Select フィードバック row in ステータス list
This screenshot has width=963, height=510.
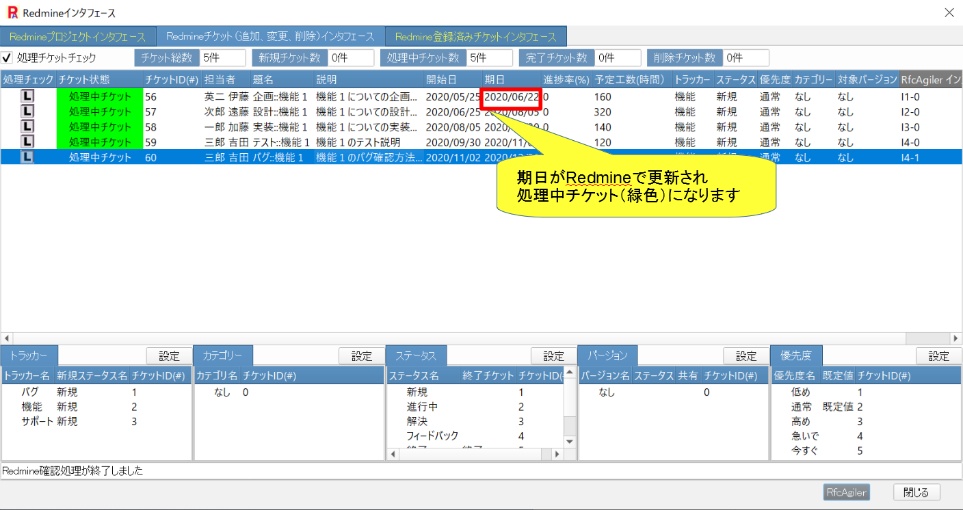pos(475,436)
